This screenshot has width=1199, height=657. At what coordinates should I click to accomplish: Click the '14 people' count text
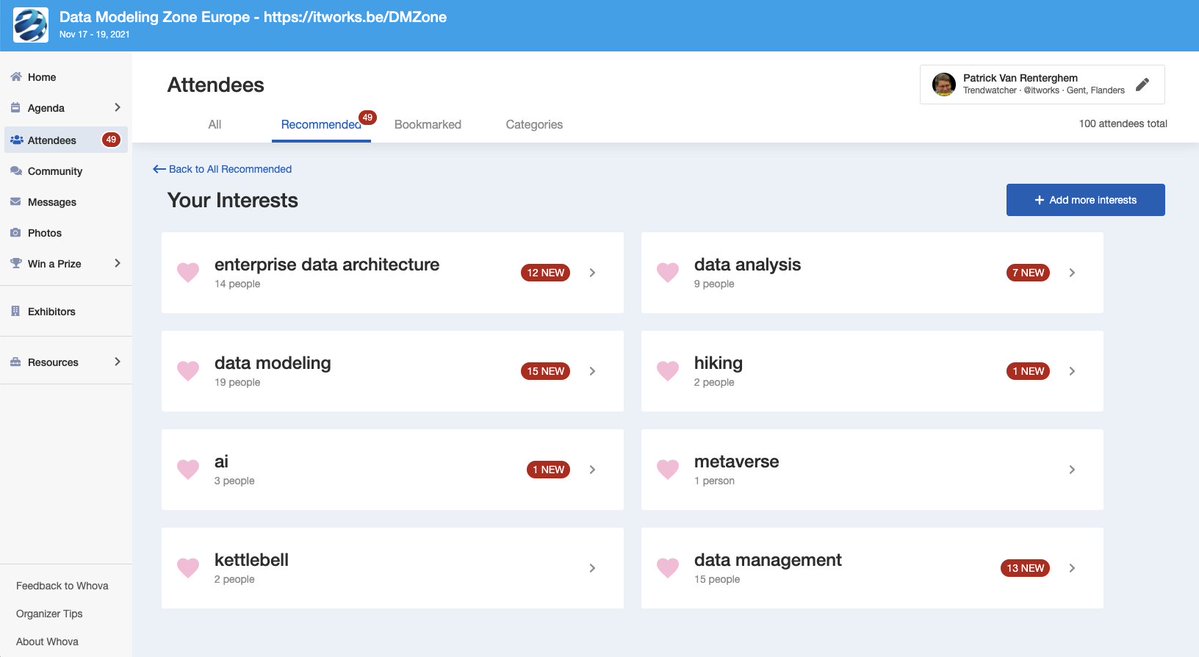237,284
